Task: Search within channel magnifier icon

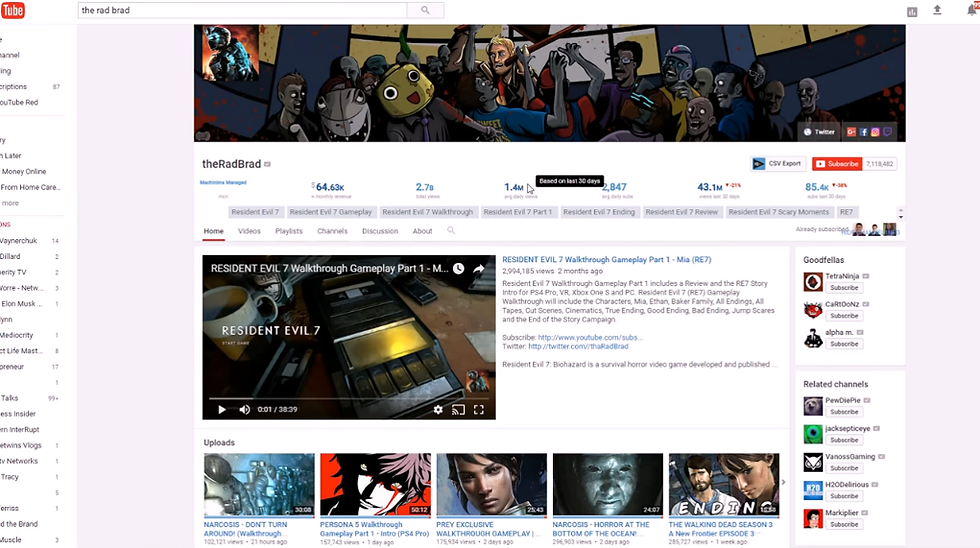Action: (451, 231)
